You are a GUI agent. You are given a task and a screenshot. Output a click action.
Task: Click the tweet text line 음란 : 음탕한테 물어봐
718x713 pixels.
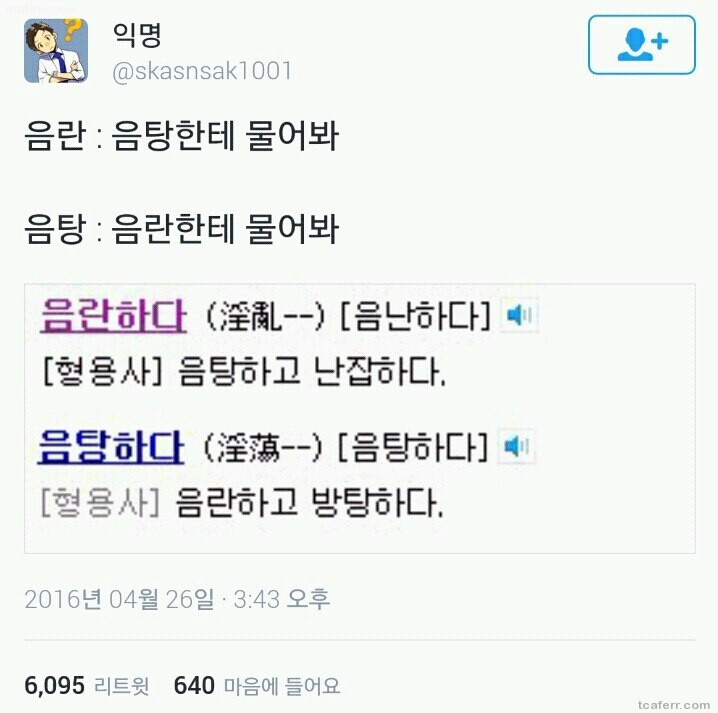coord(181,136)
